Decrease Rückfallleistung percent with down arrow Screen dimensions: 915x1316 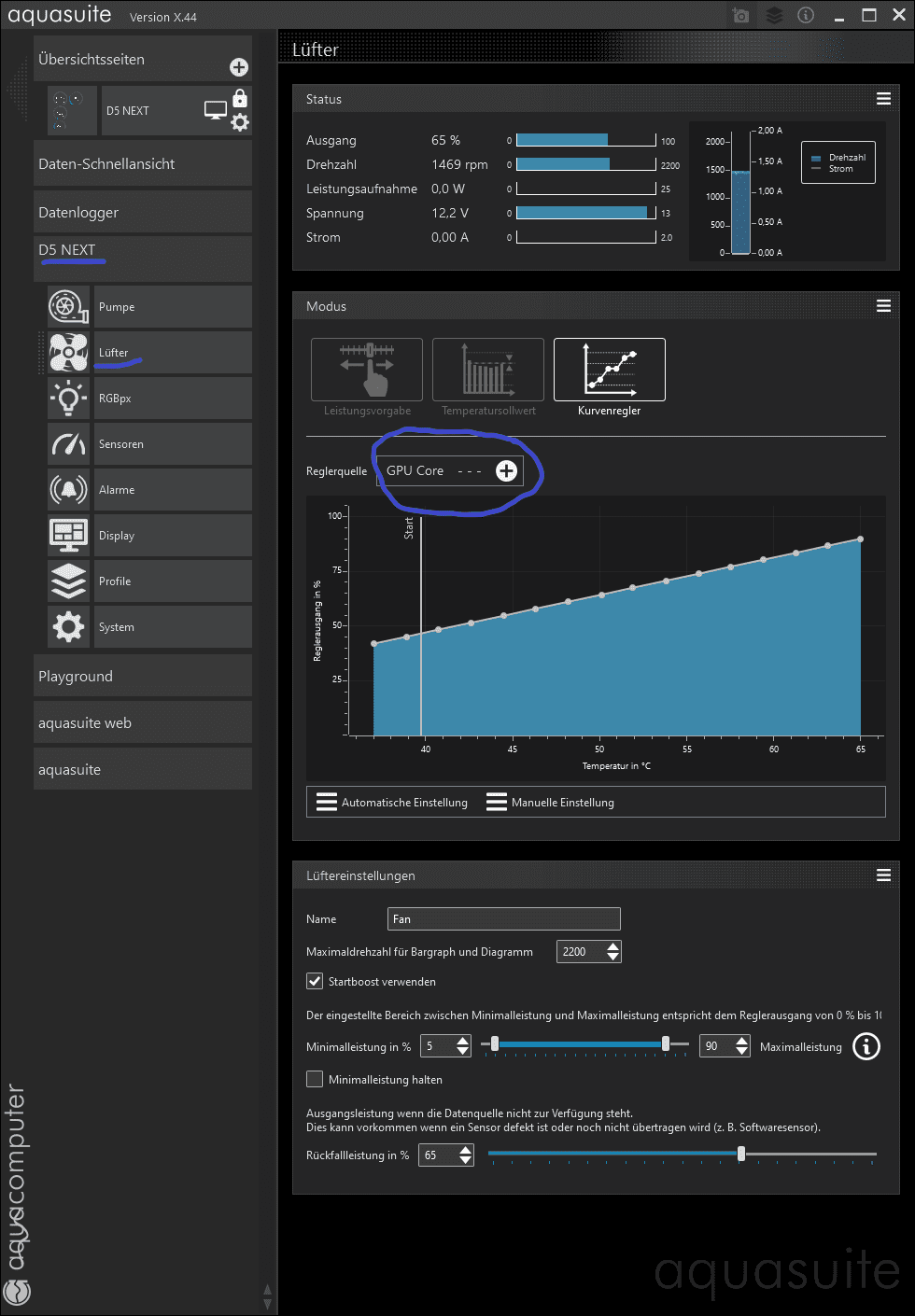click(x=466, y=1160)
